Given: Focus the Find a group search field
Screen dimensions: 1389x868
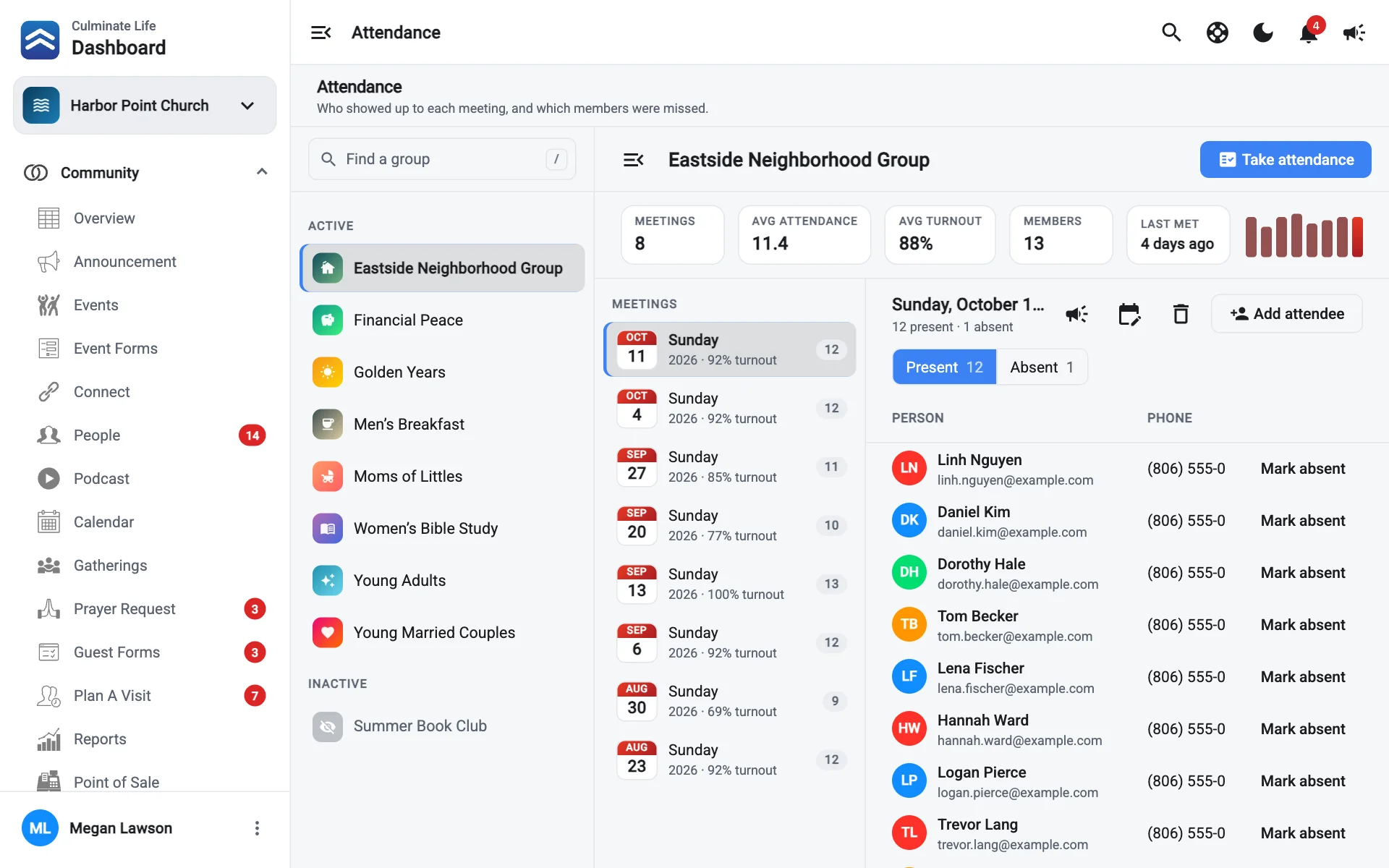Looking at the screenshot, I should pos(442,159).
